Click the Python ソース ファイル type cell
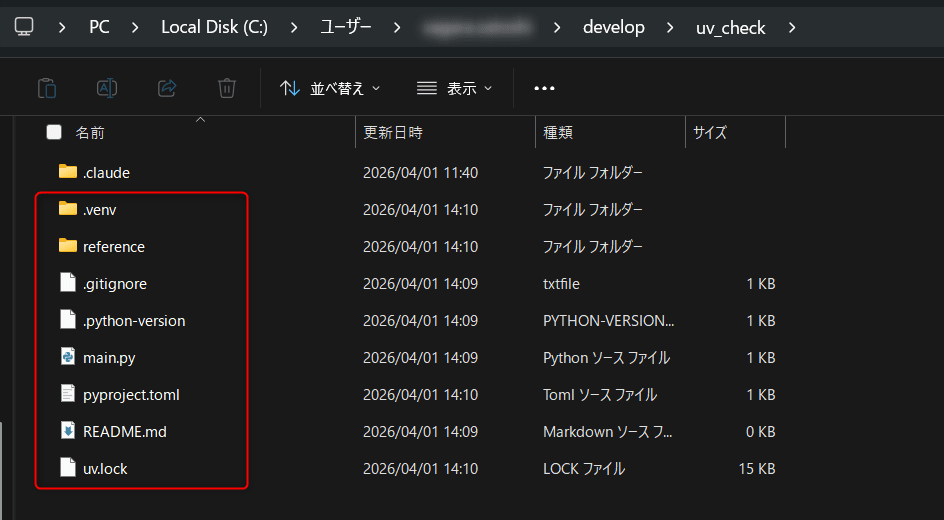Screen dimensions: 944x520 606,358
